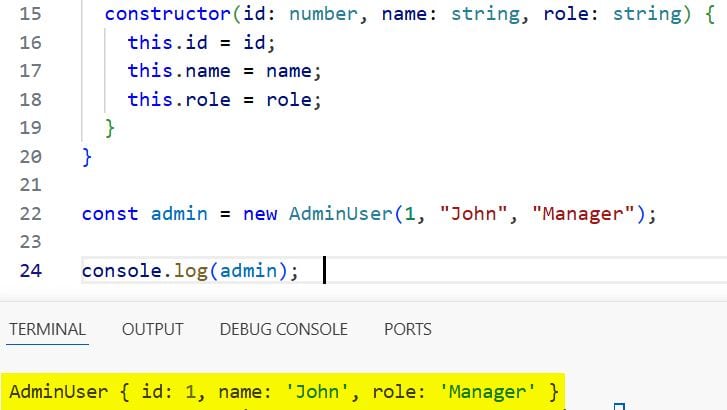Click line number 19 in gutter
The image size is (727, 410).
coord(31,128)
